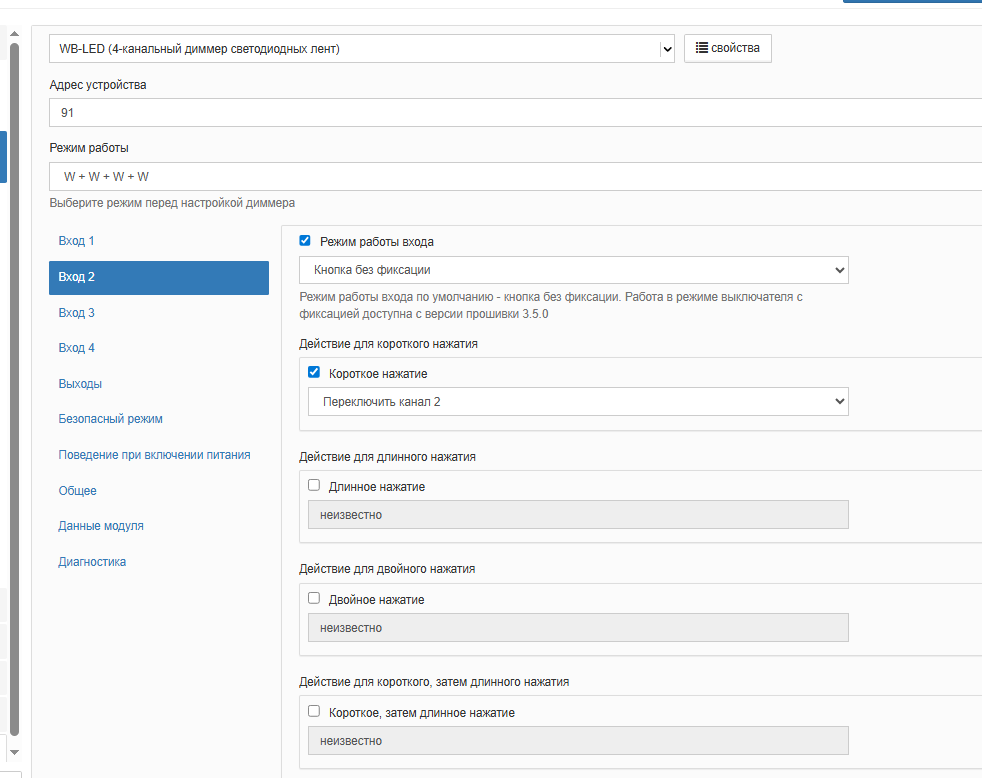Open the Режим работы W + W + W + W selector

click(x=515, y=176)
